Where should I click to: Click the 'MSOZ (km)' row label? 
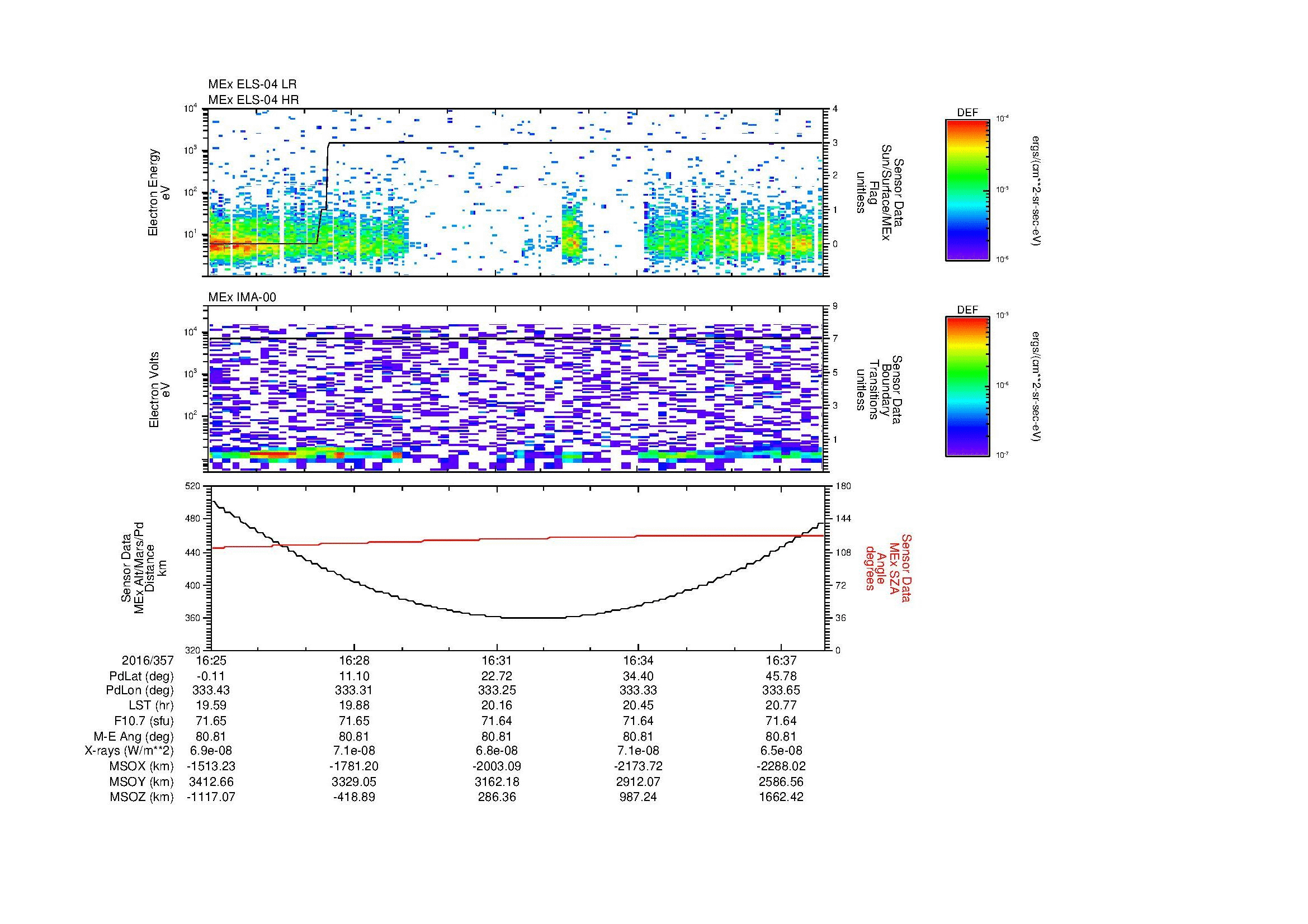[x=142, y=797]
